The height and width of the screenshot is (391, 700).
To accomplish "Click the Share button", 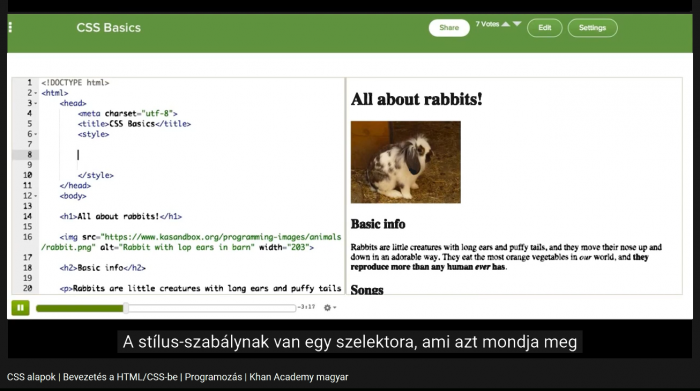I will (x=449, y=28).
